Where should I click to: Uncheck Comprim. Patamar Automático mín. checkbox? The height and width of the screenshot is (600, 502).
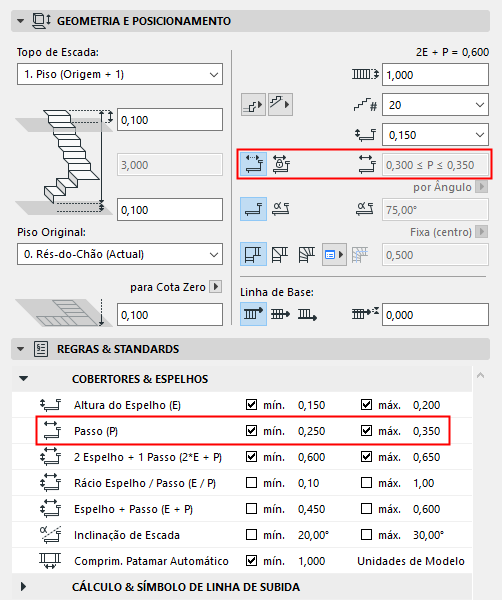pyautogui.click(x=251, y=561)
